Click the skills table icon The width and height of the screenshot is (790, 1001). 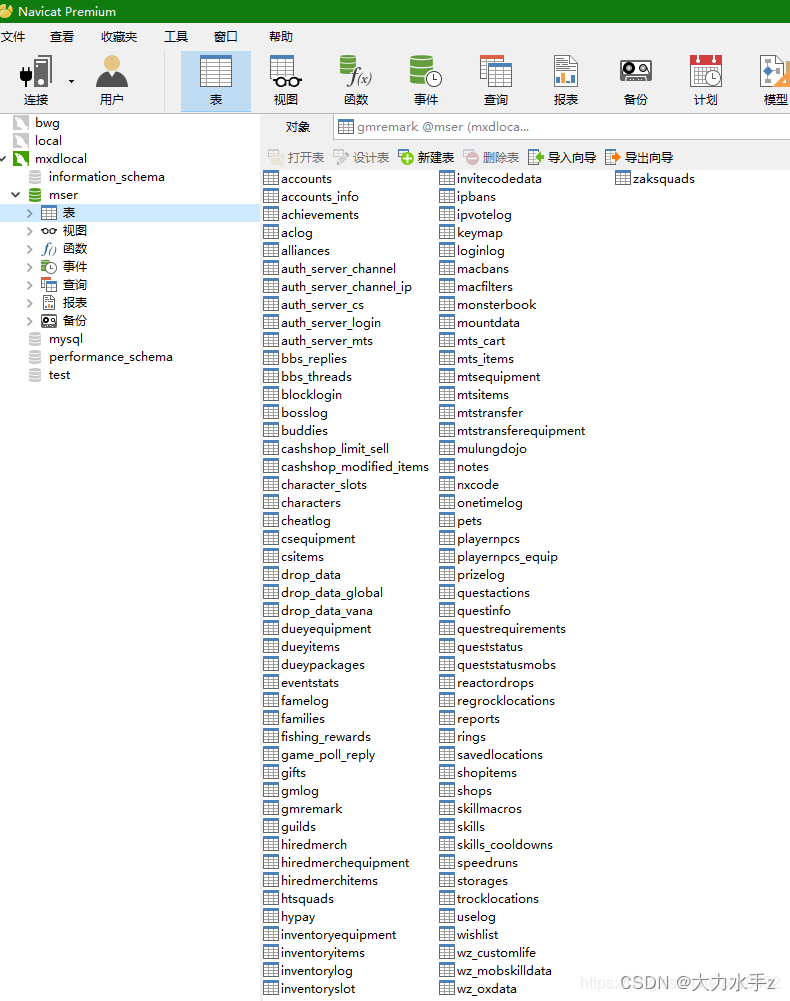447,826
